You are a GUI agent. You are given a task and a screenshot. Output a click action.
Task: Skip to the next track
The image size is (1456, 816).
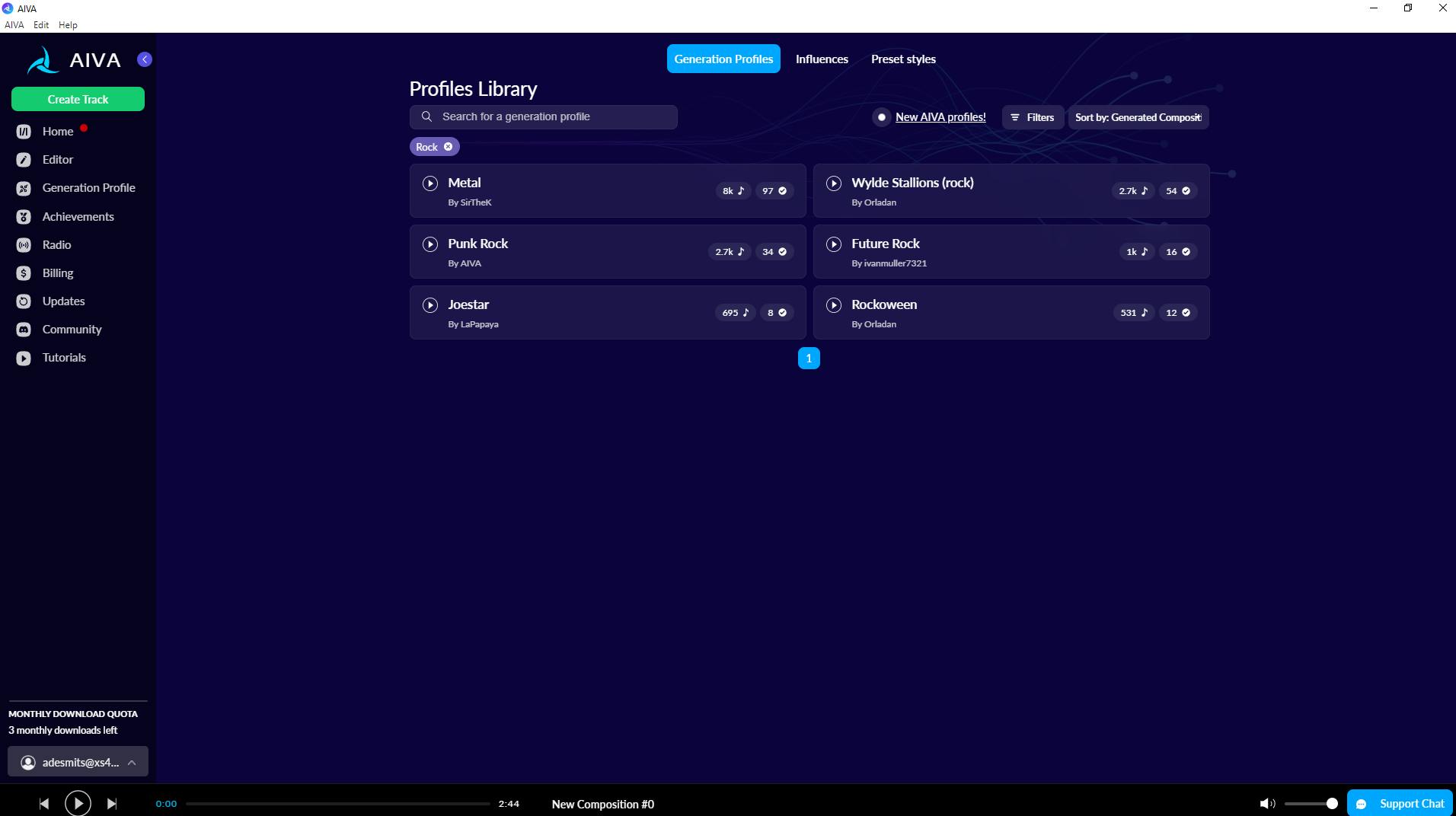(x=112, y=804)
